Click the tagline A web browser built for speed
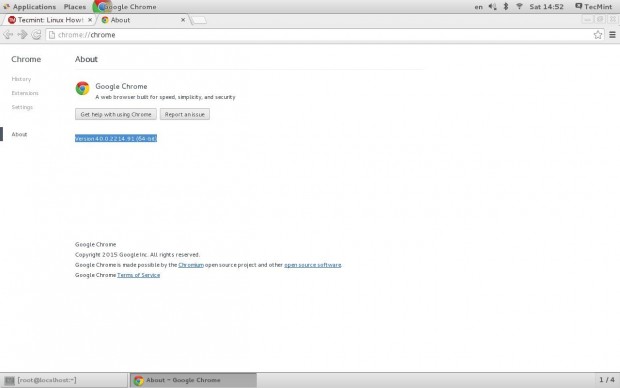This screenshot has width=620, height=388. [165, 97]
